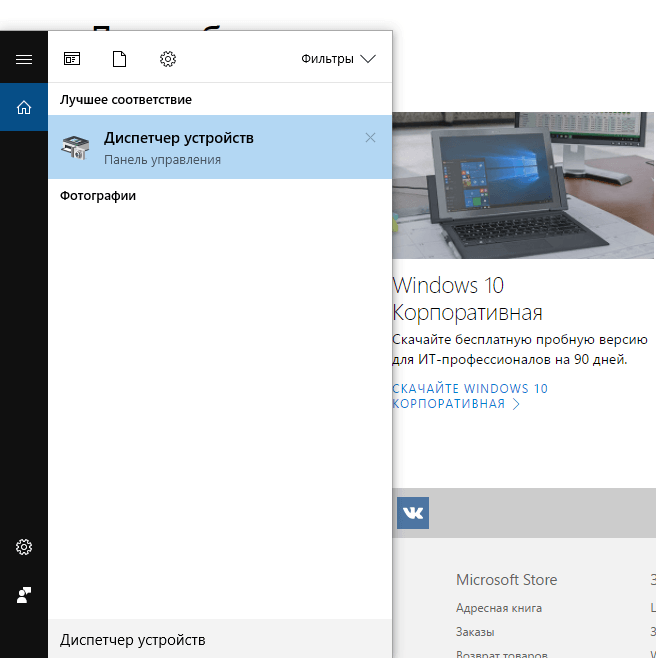Click the search box containing Диспетчер устройств
The width and height of the screenshot is (656, 658).
tap(220, 640)
